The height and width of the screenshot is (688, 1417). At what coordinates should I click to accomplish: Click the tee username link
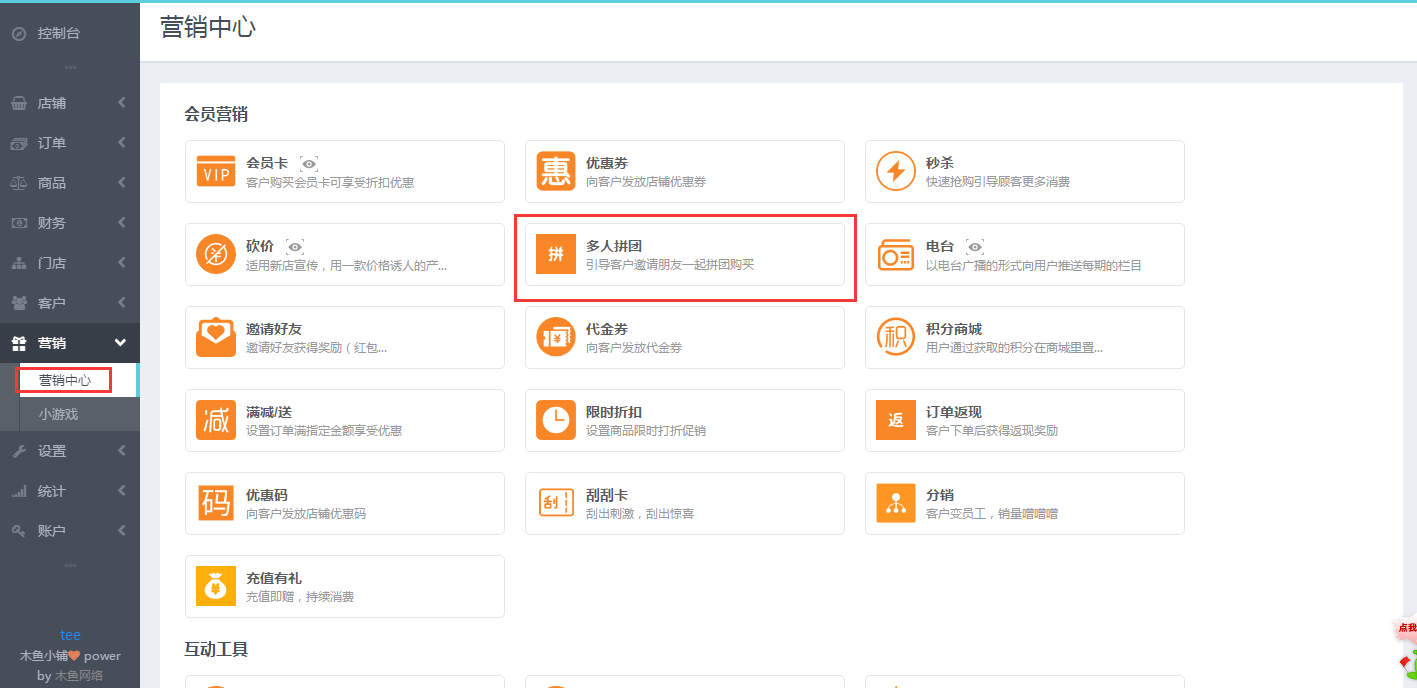click(x=70, y=635)
